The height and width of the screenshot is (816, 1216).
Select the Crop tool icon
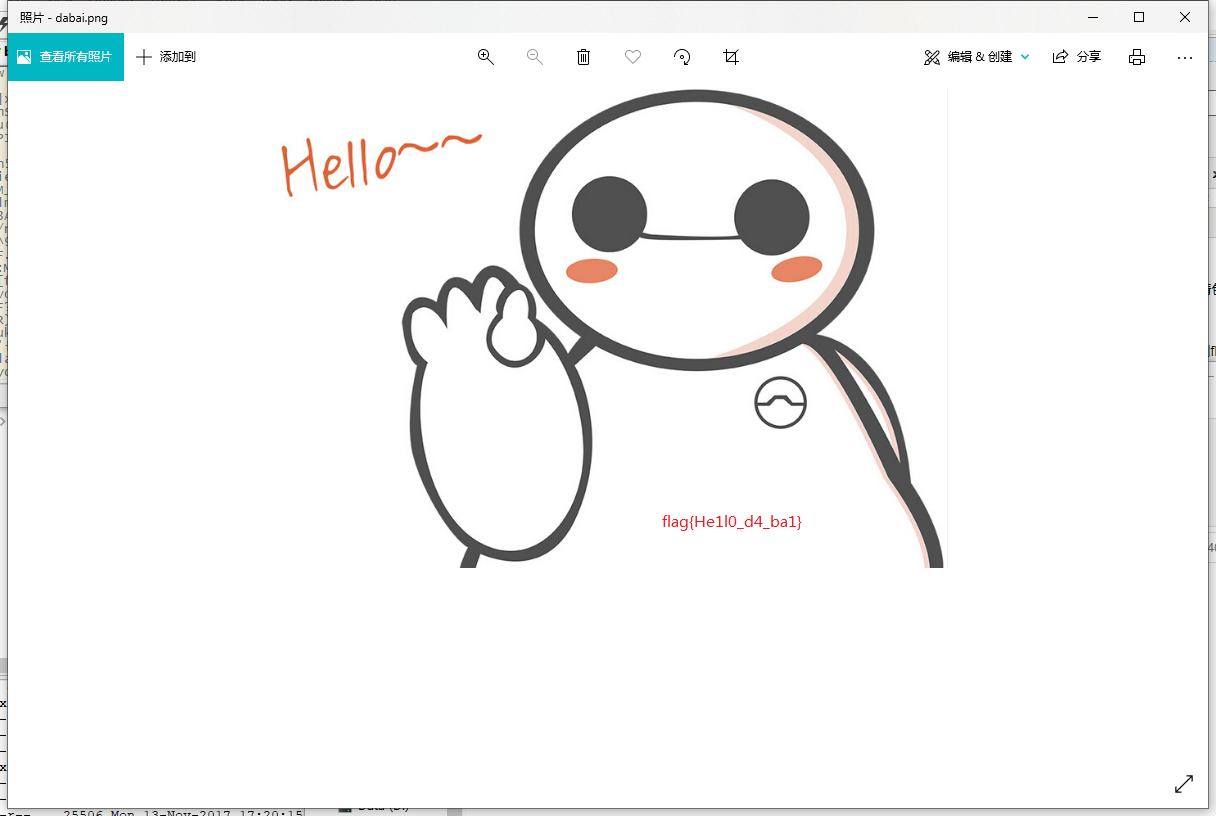pos(731,57)
